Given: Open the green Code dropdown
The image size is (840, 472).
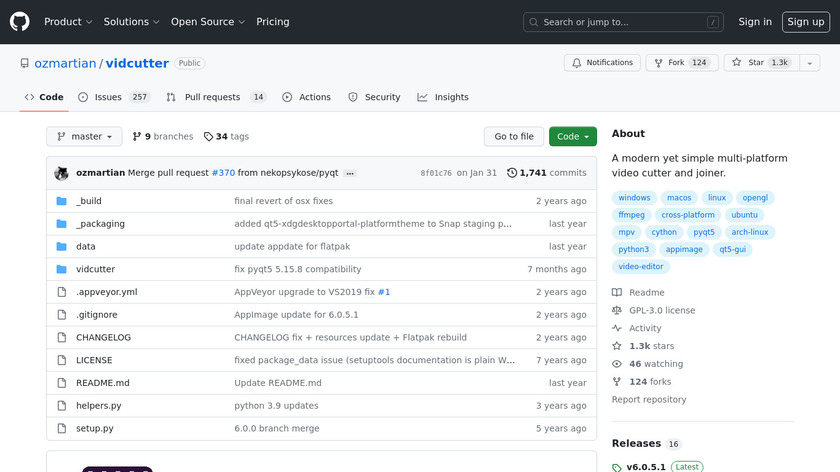Looking at the screenshot, I should click(x=573, y=137).
